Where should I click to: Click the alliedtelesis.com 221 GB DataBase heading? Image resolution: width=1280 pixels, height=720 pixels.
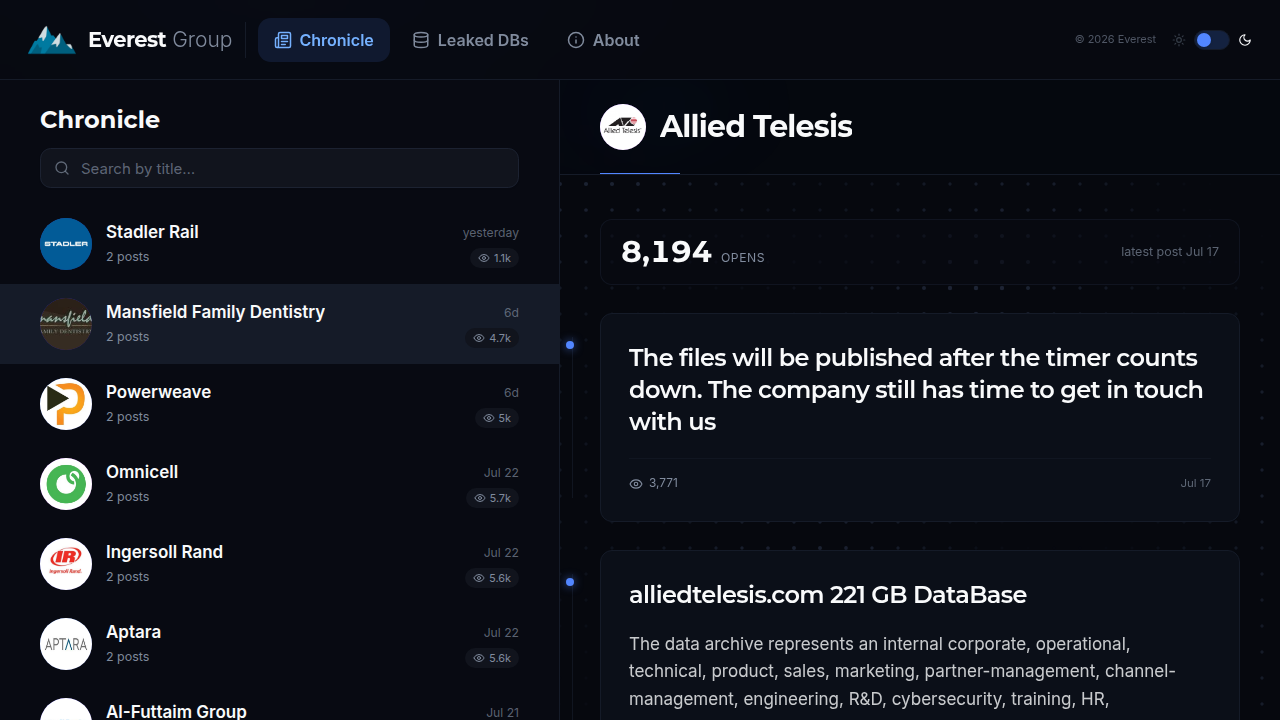tap(828, 595)
